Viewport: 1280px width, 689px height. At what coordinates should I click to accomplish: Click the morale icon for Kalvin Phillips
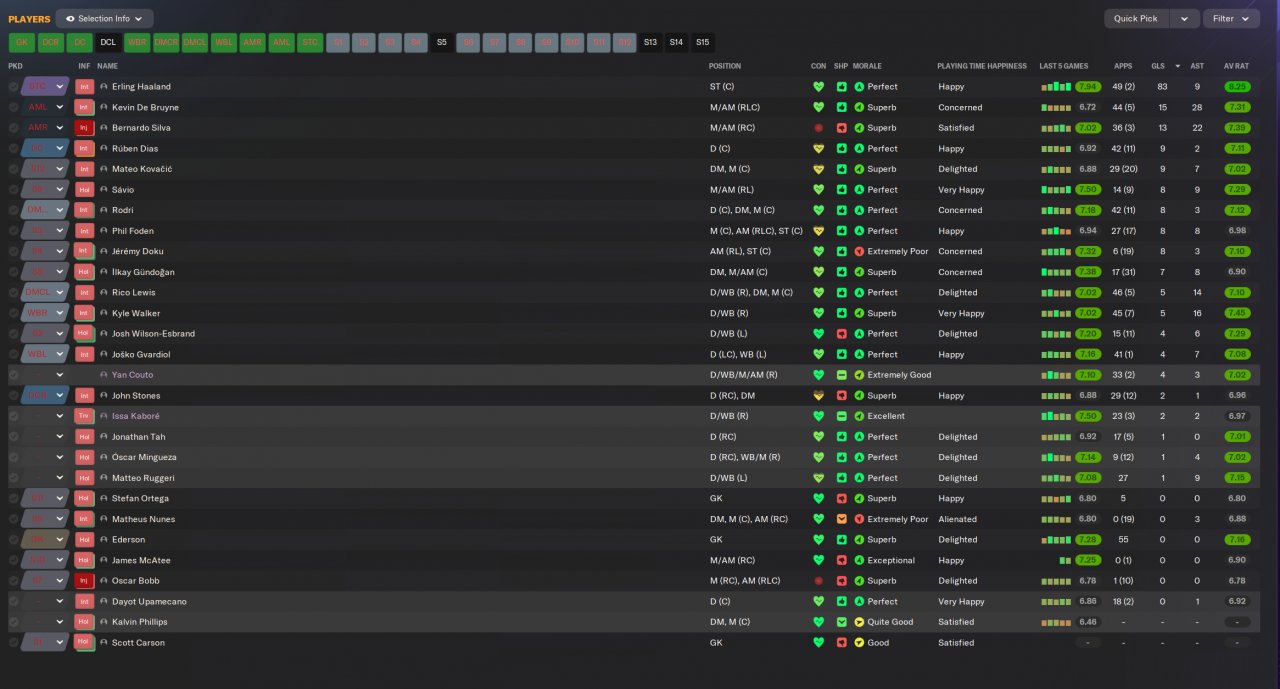click(x=859, y=622)
